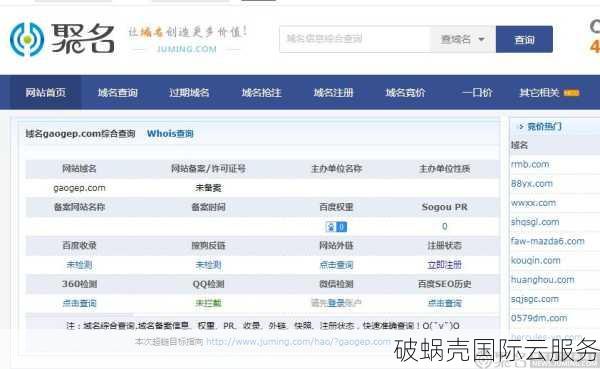The height and width of the screenshot is (369, 600).
Task: Open the 域名抢注 navigation item
Action: [261, 92]
